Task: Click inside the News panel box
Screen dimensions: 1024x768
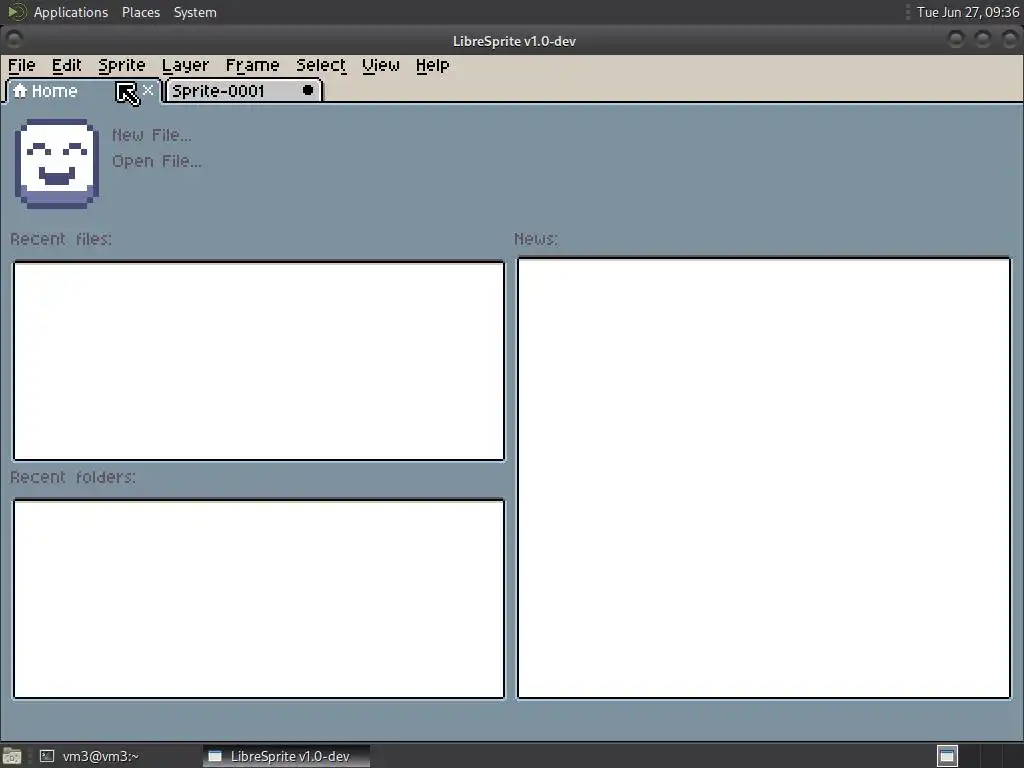Action: click(x=763, y=478)
